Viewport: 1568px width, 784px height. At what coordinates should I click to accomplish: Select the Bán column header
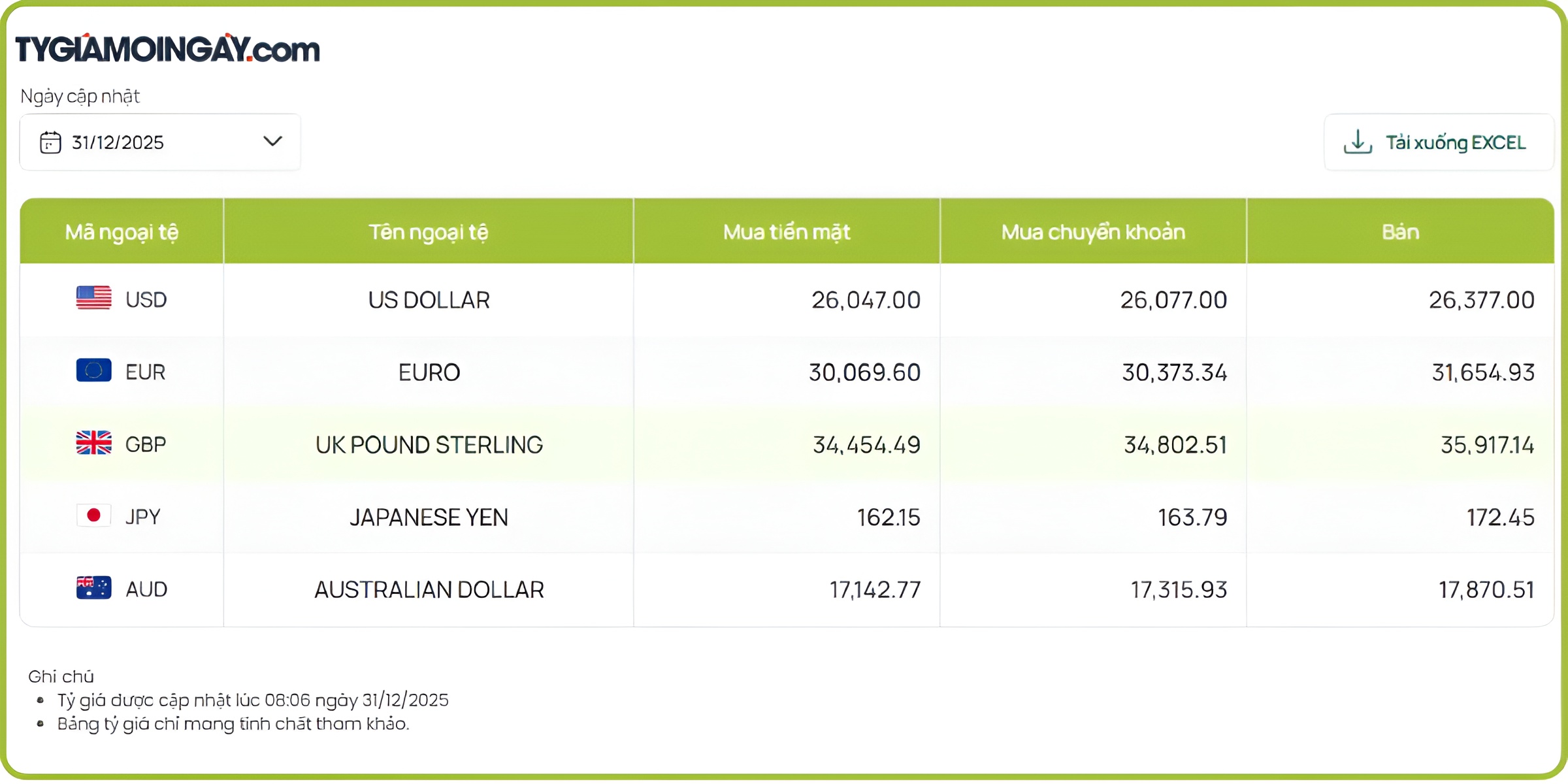1400,232
